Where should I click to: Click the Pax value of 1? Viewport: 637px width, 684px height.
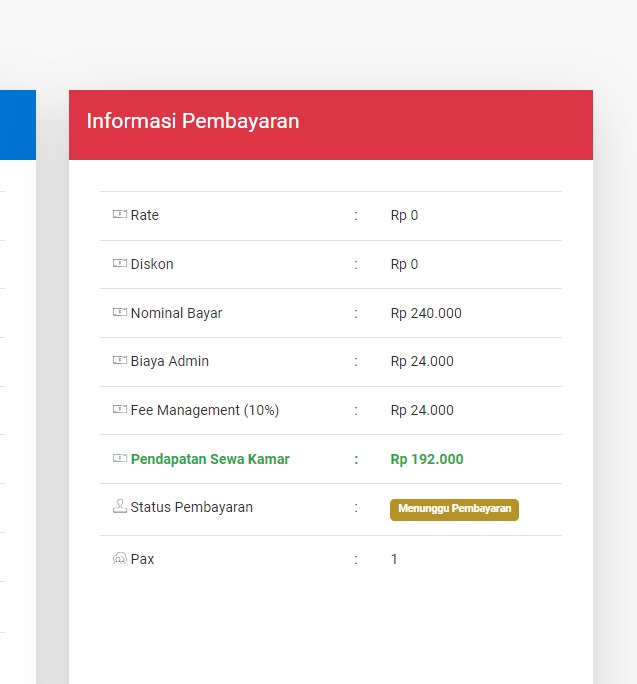tap(394, 559)
